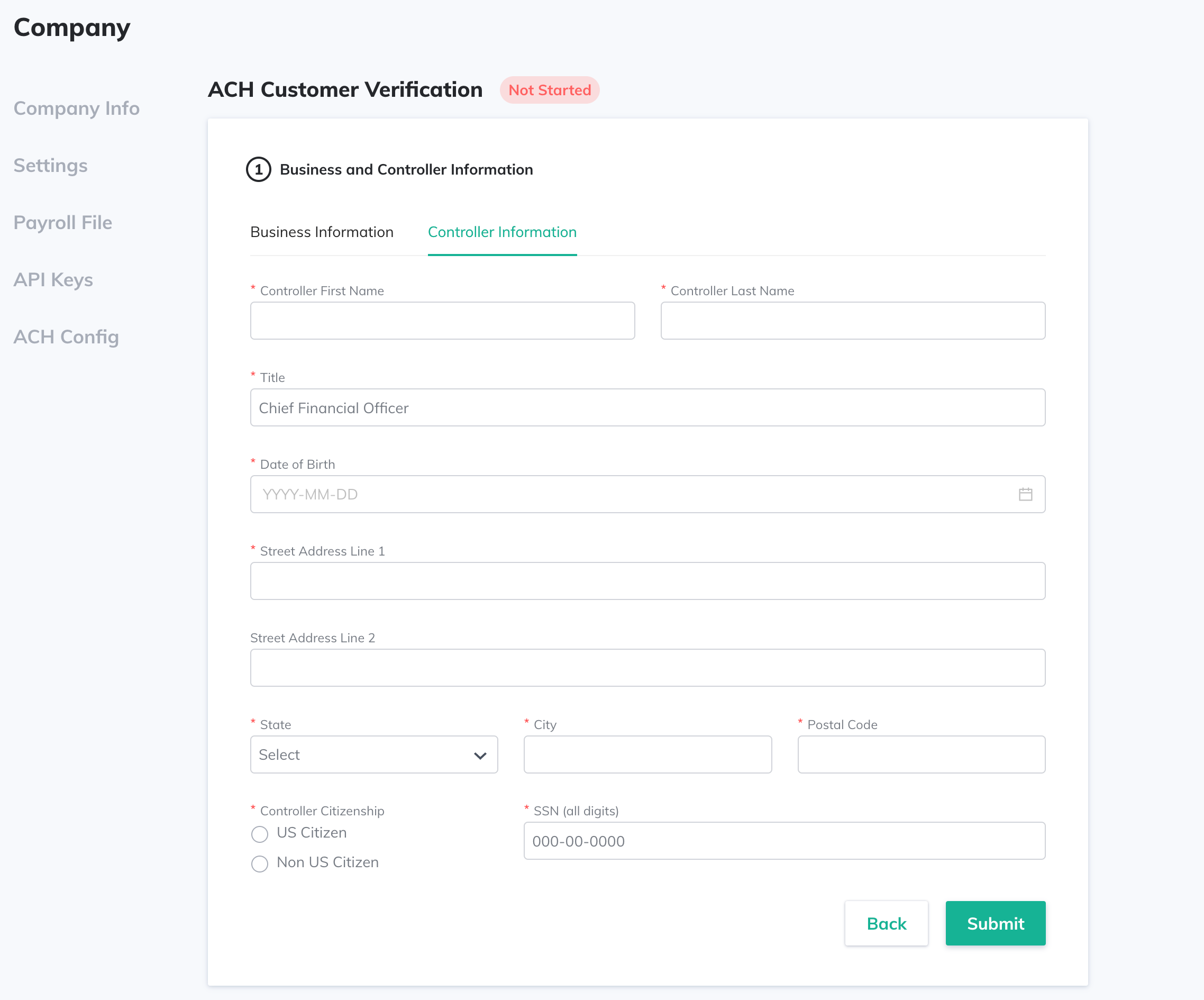Click the SSN input field
This screenshot has height=1000, width=1204.
pos(784,841)
